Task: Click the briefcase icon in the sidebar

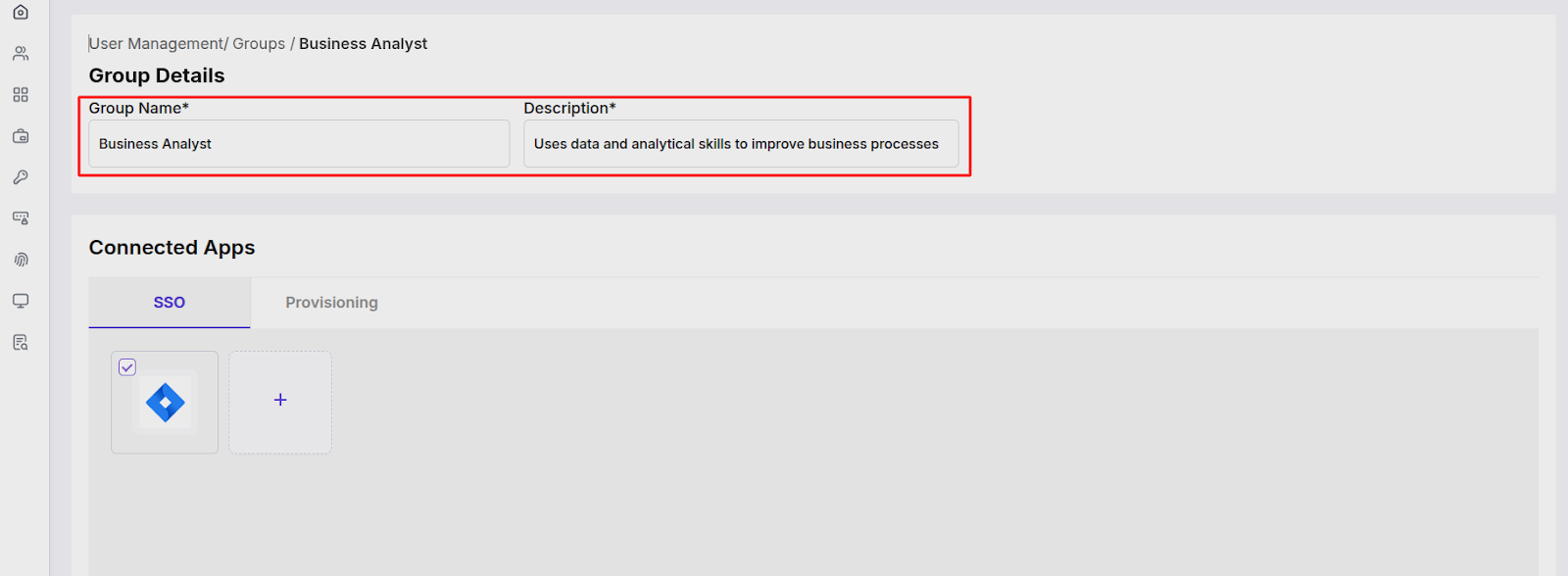Action: 20,136
